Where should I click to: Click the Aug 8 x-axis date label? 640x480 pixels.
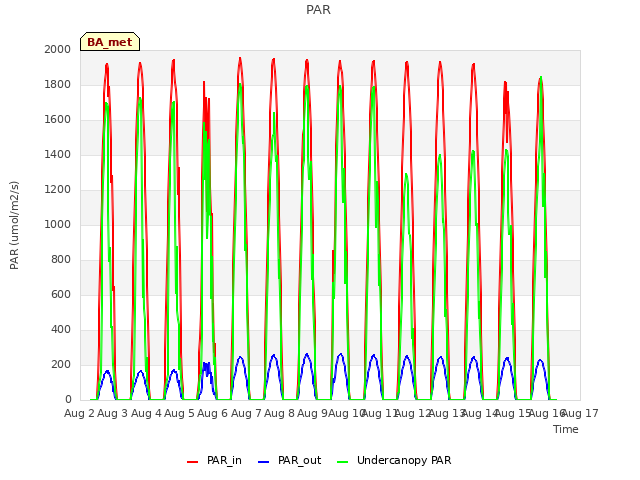pos(279,413)
